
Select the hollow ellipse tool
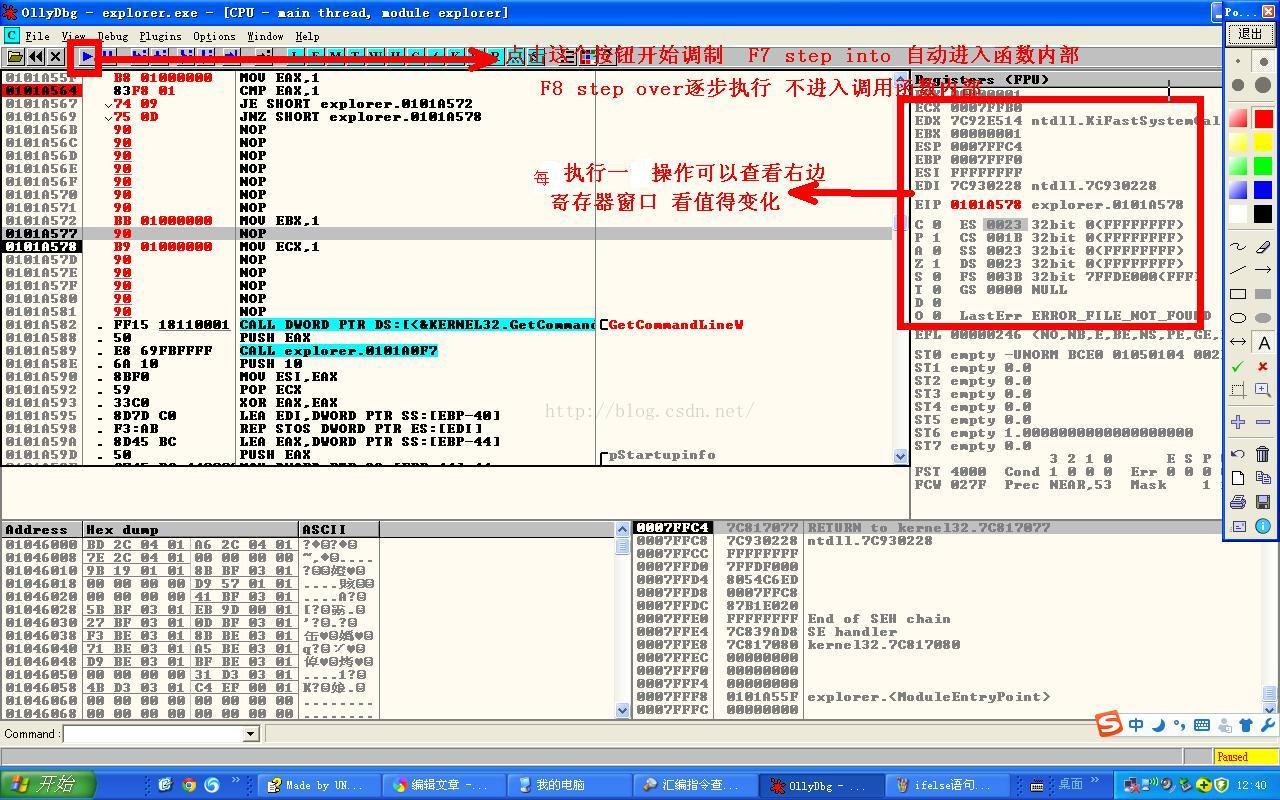pos(1238,318)
